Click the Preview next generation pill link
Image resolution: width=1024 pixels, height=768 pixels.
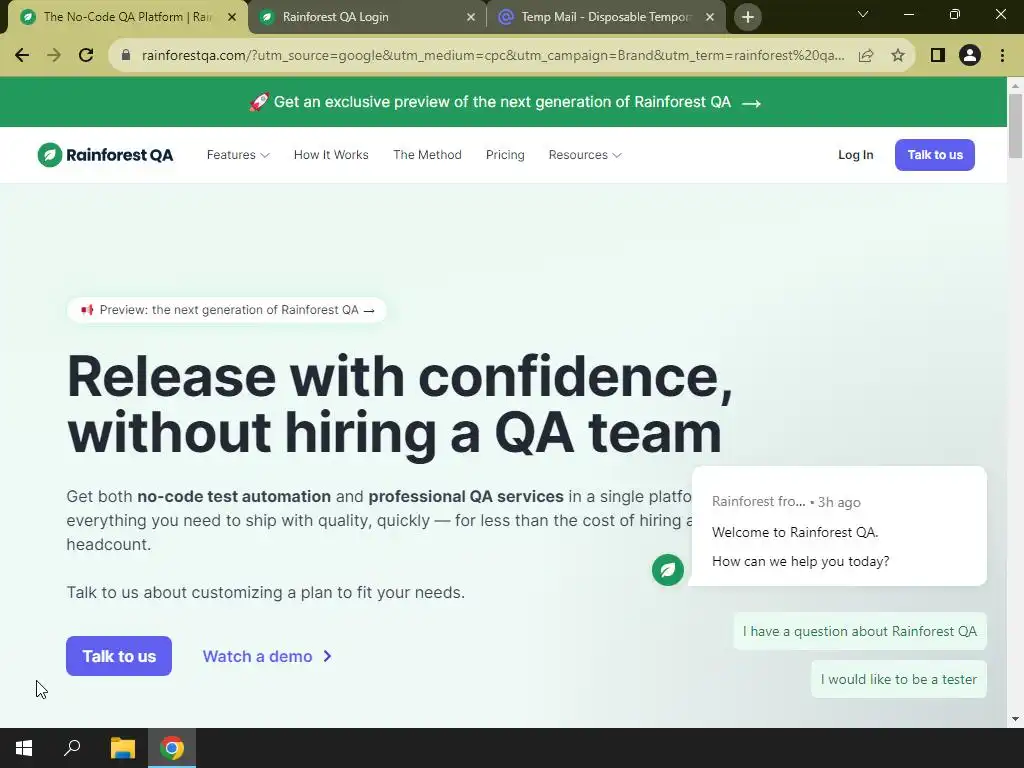(x=227, y=310)
